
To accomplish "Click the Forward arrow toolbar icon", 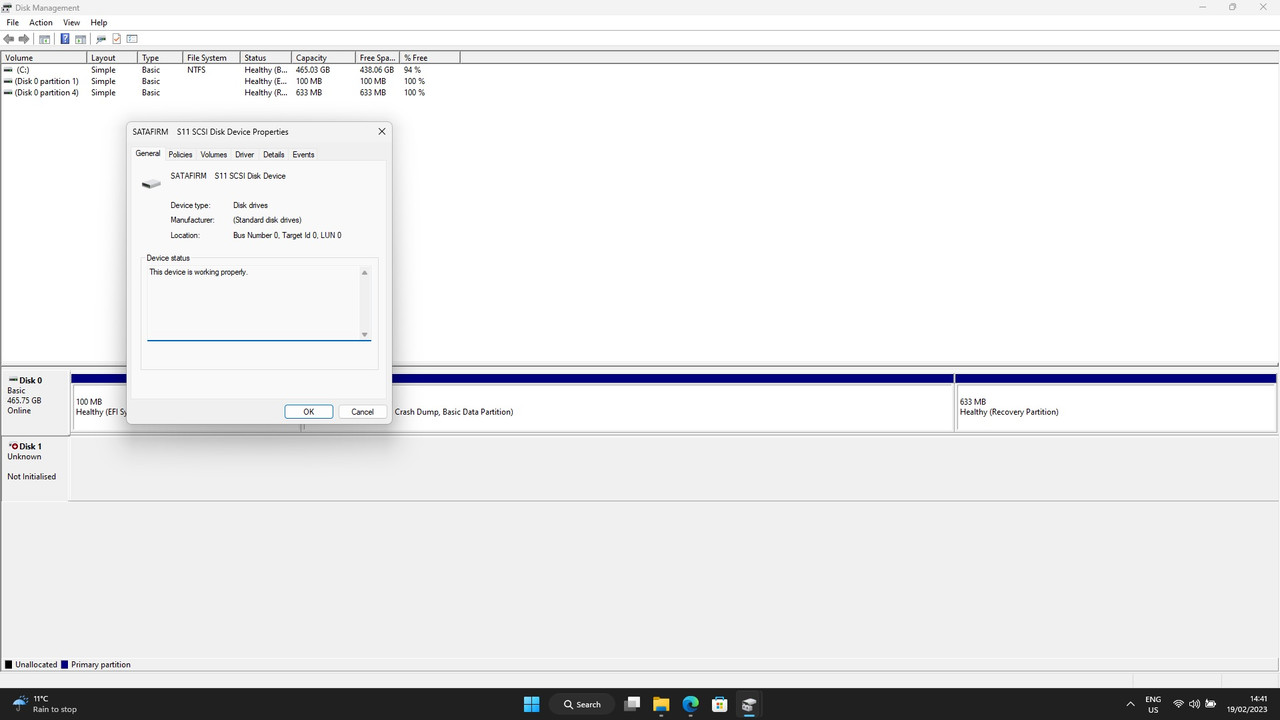I will tap(24, 39).
